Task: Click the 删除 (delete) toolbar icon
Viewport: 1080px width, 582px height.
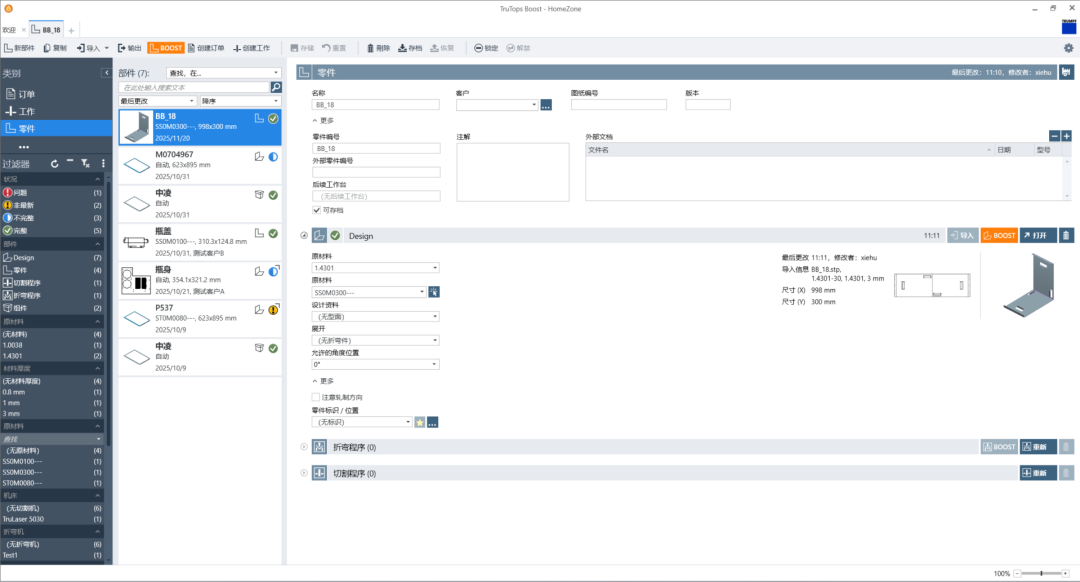Action: (378, 48)
